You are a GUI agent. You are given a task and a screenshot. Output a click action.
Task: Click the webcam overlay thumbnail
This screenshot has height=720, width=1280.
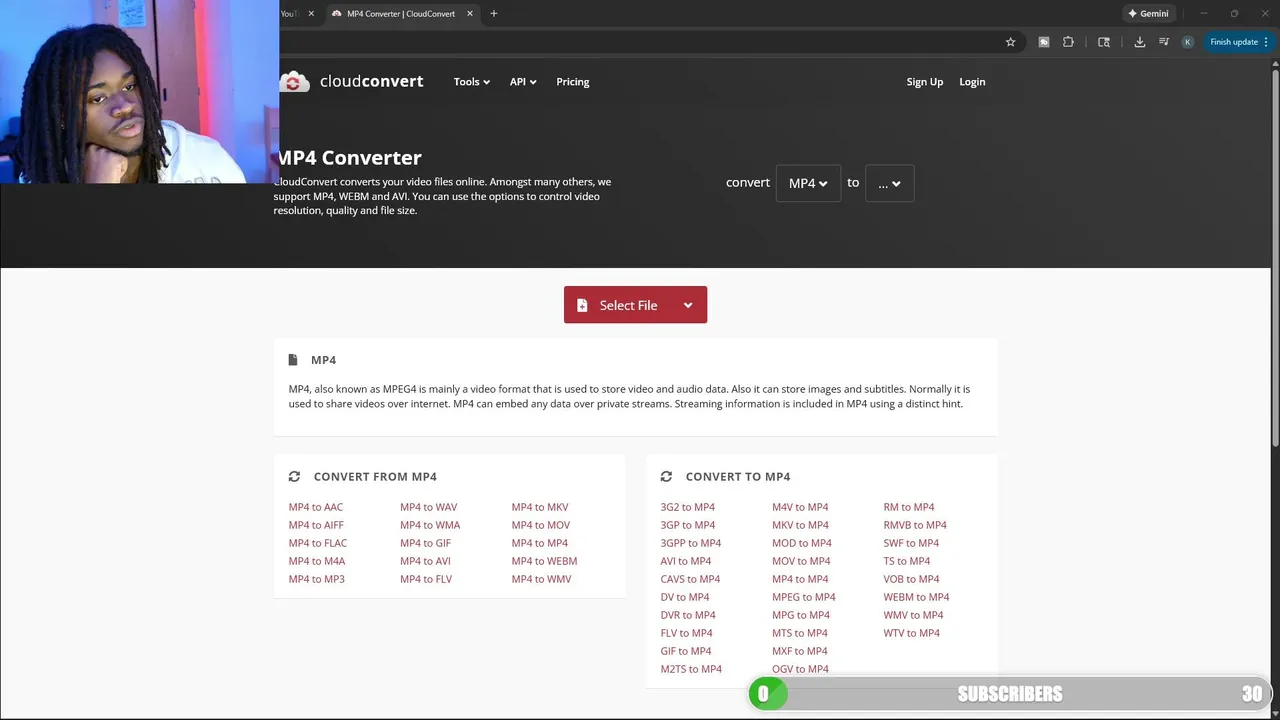tap(140, 92)
